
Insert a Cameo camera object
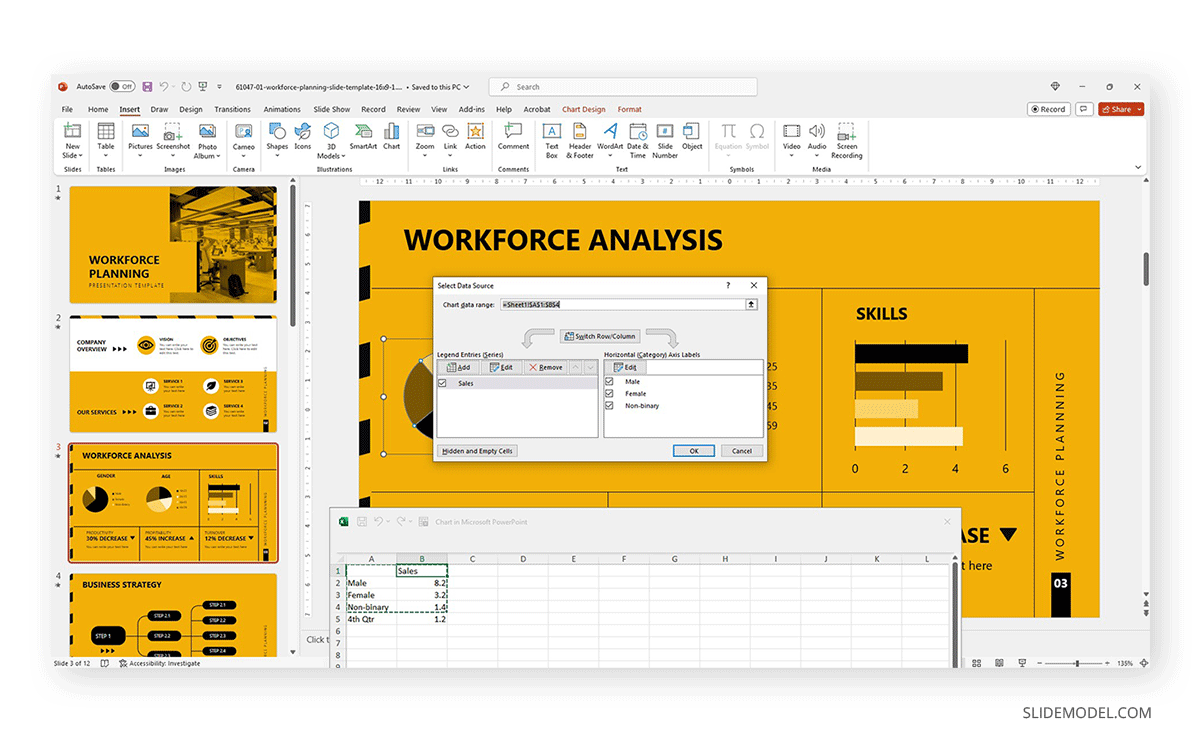click(243, 140)
